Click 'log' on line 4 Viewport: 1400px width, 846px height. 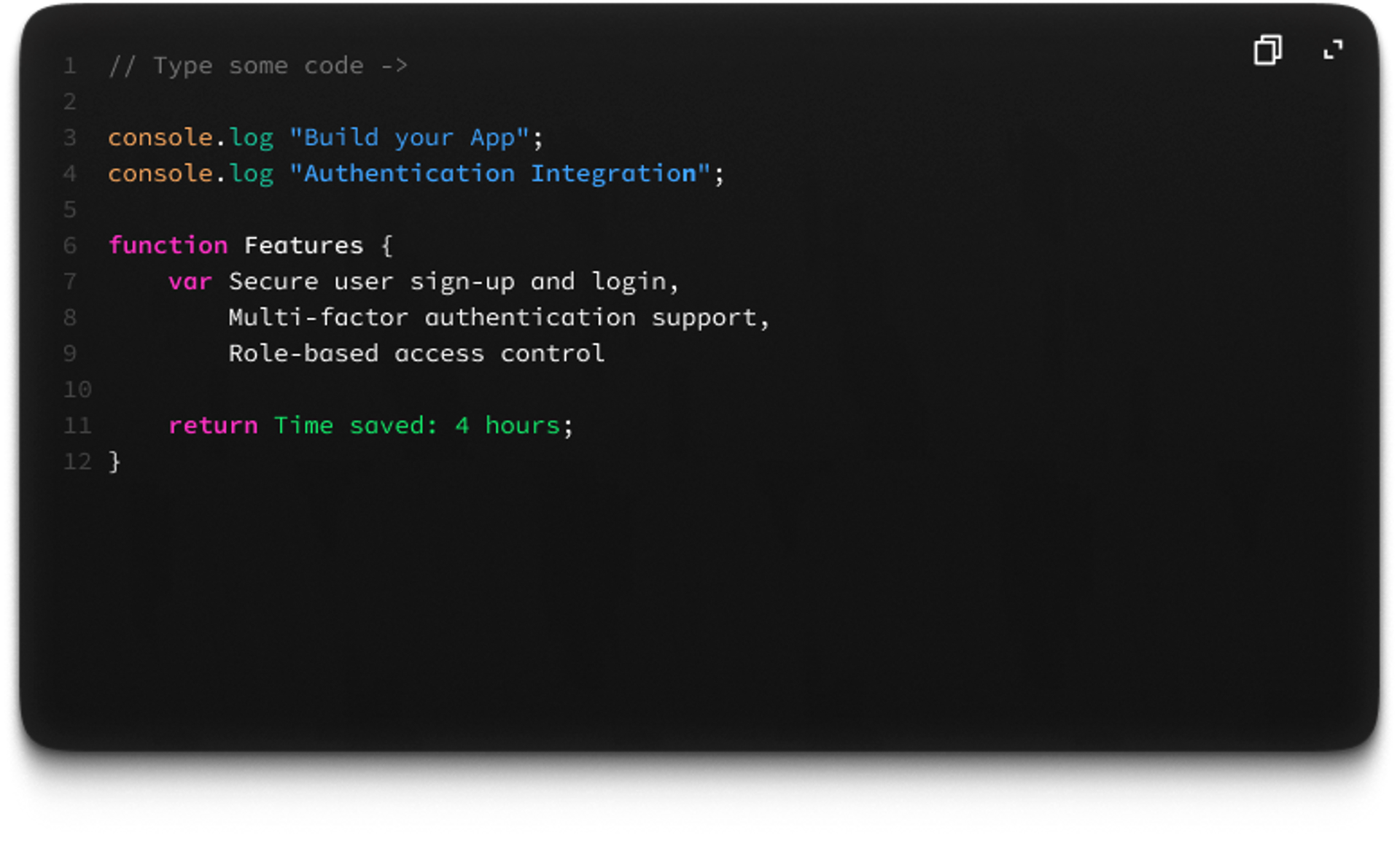(252, 174)
